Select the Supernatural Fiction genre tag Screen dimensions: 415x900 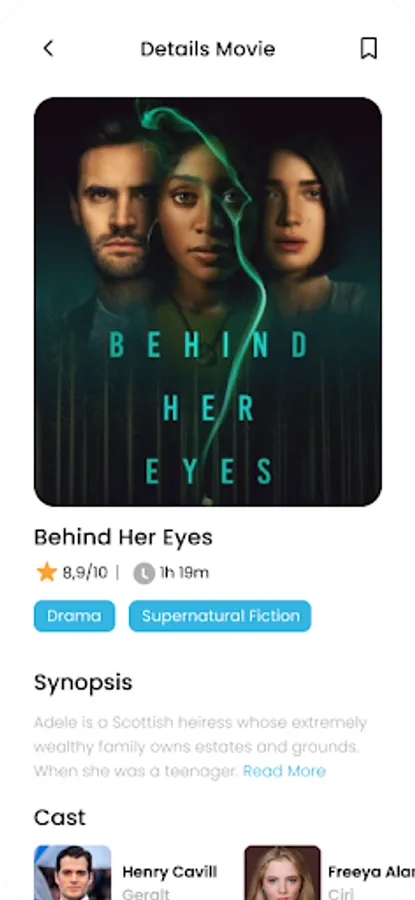pyautogui.click(x=220, y=616)
